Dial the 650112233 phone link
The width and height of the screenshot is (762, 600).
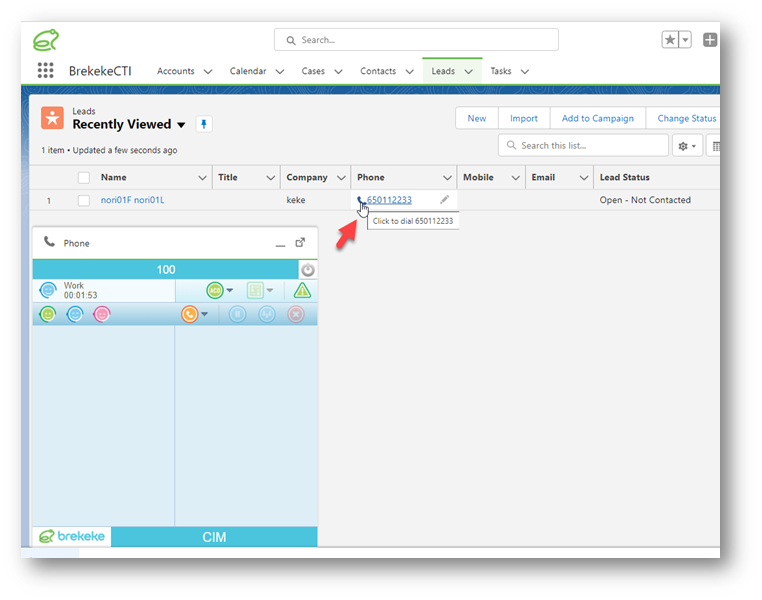tap(389, 200)
